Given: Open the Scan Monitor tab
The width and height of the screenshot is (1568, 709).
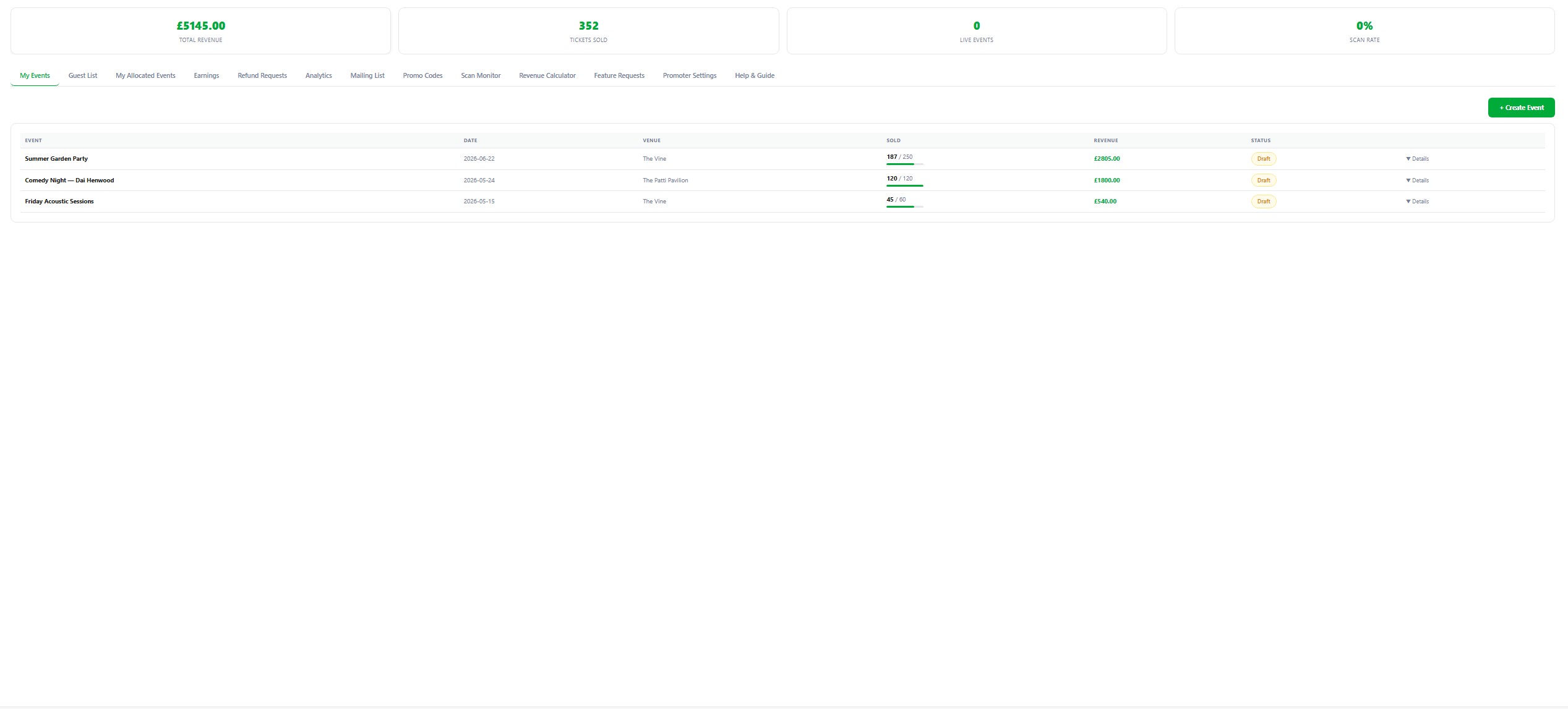Looking at the screenshot, I should (x=481, y=75).
